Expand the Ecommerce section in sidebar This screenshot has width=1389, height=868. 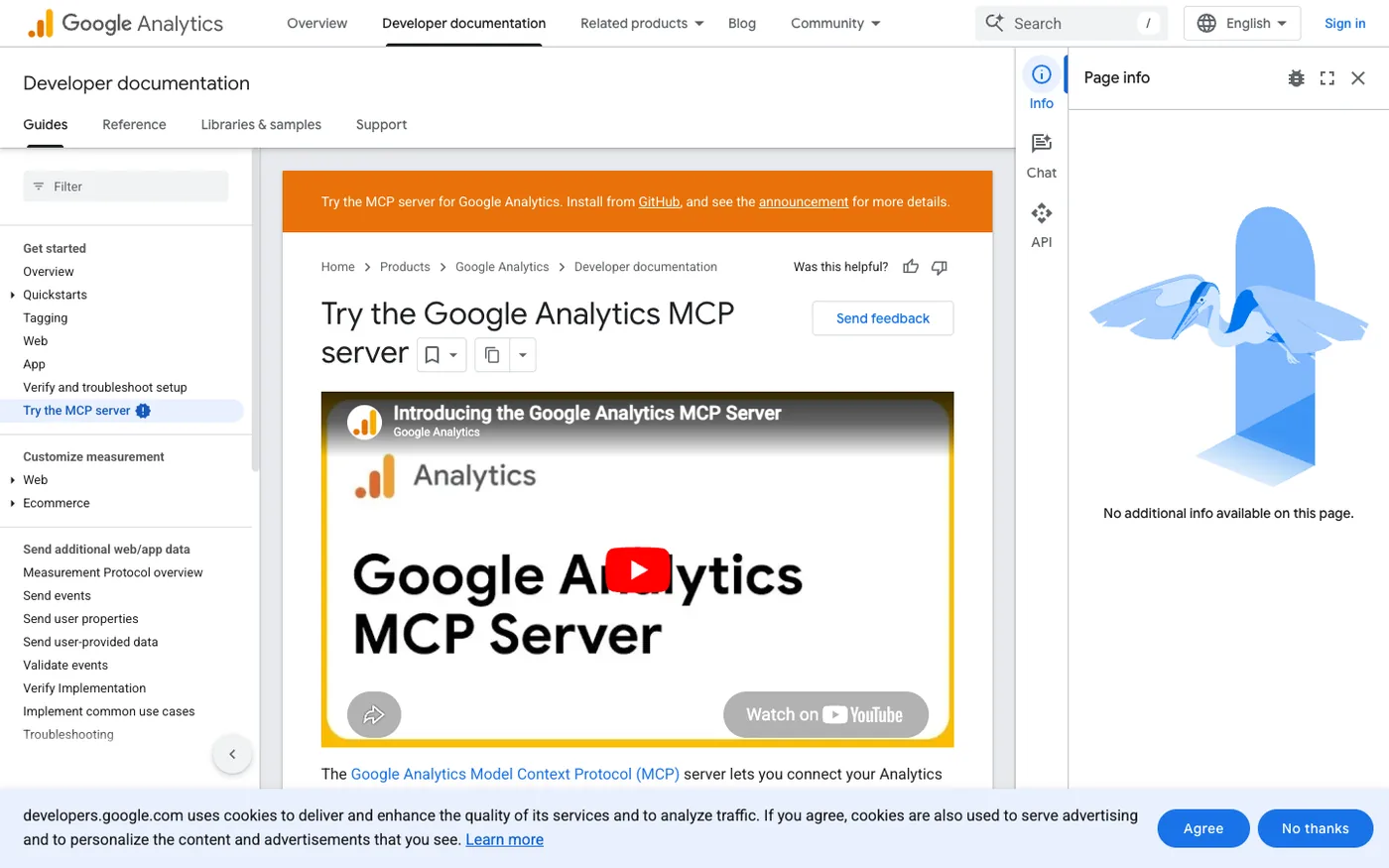pyautogui.click(x=13, y=503)
